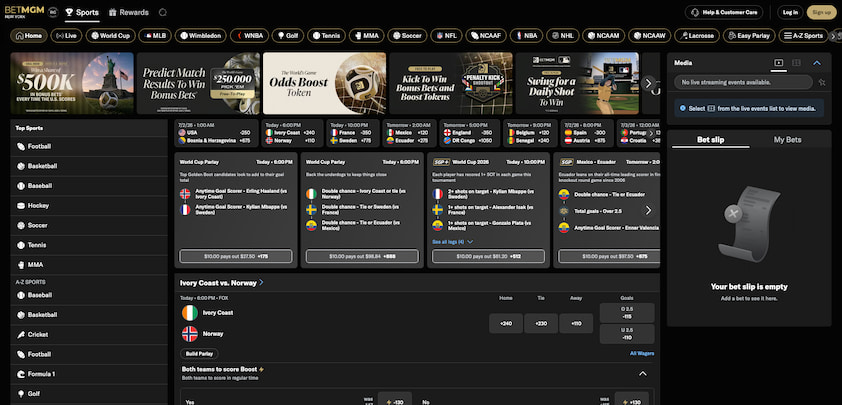Open Formula 1 in A-Z Sports list
The image size is (842, 405).
point(89,374)
